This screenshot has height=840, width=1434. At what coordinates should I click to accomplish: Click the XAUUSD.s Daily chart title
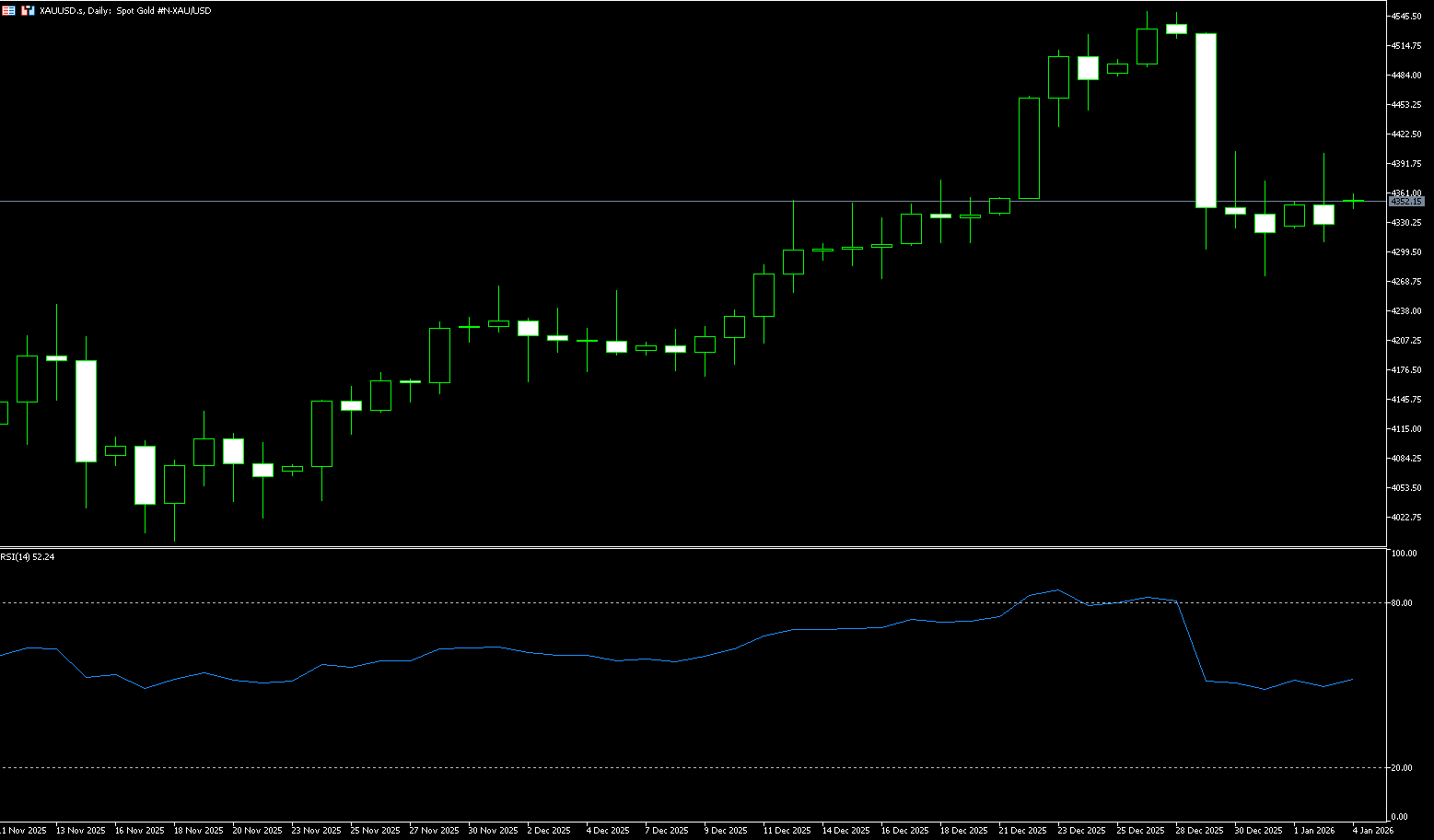tap(125, 10)
